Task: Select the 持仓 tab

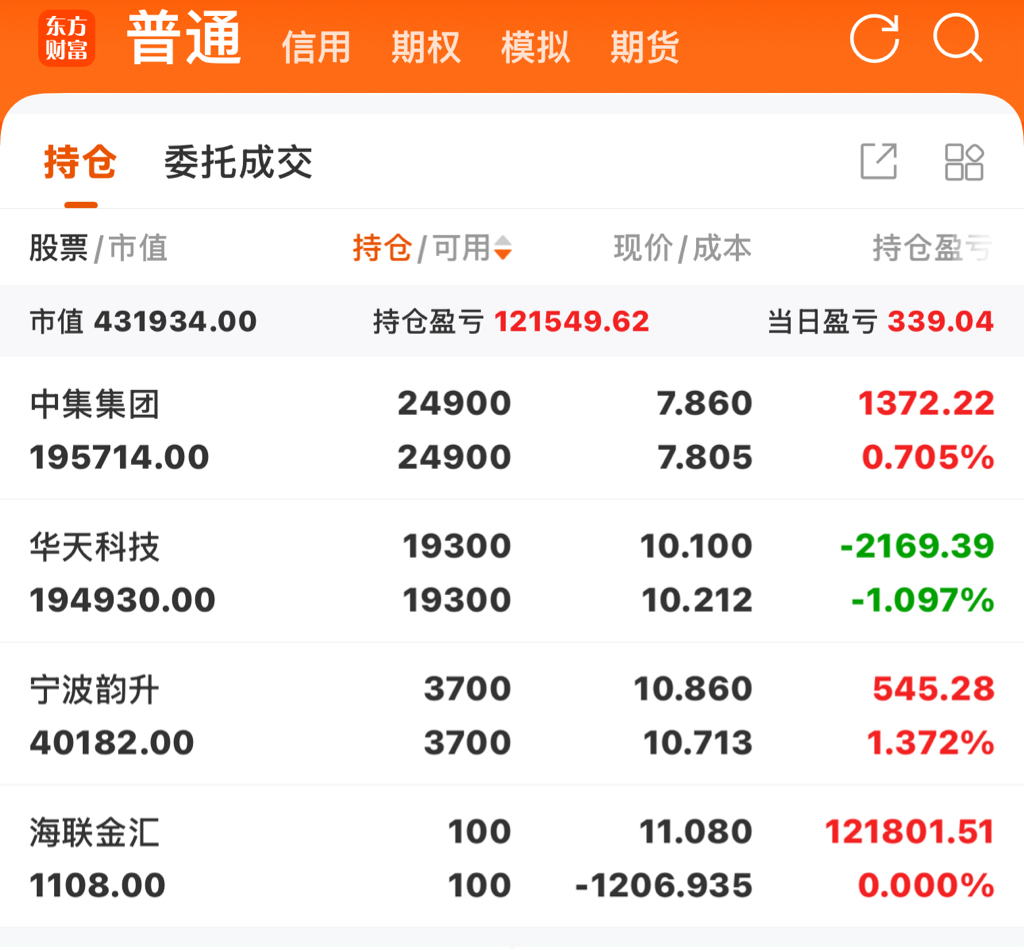Action: pos(80,162)
